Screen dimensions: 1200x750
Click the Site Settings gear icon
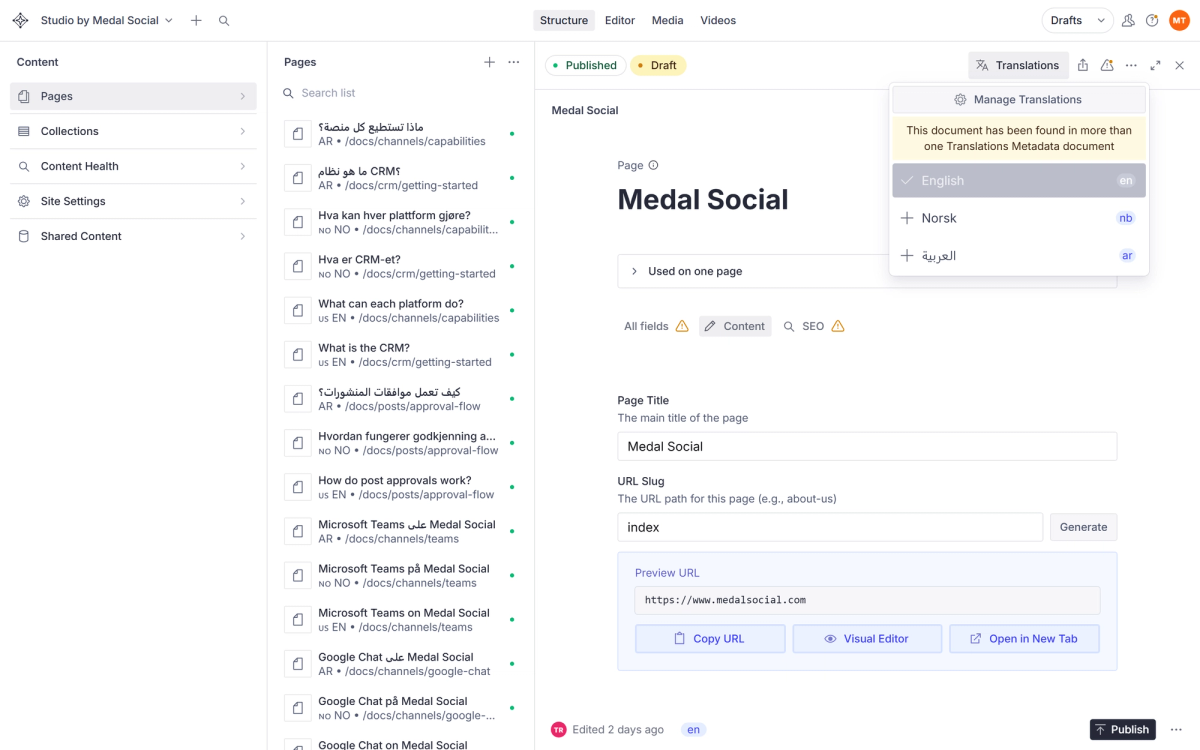(24, 201)
